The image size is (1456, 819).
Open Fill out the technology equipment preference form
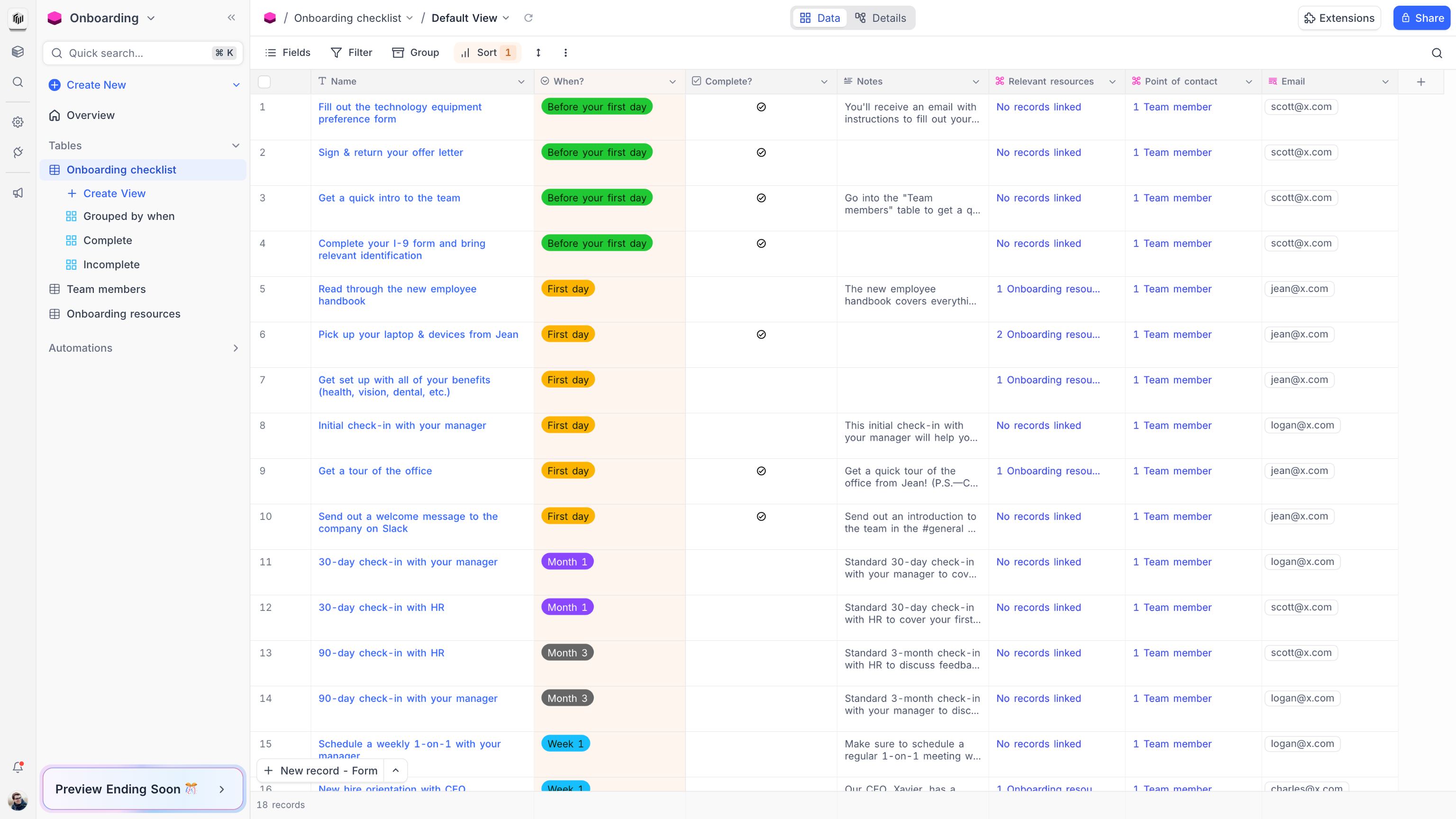point(400,113)
